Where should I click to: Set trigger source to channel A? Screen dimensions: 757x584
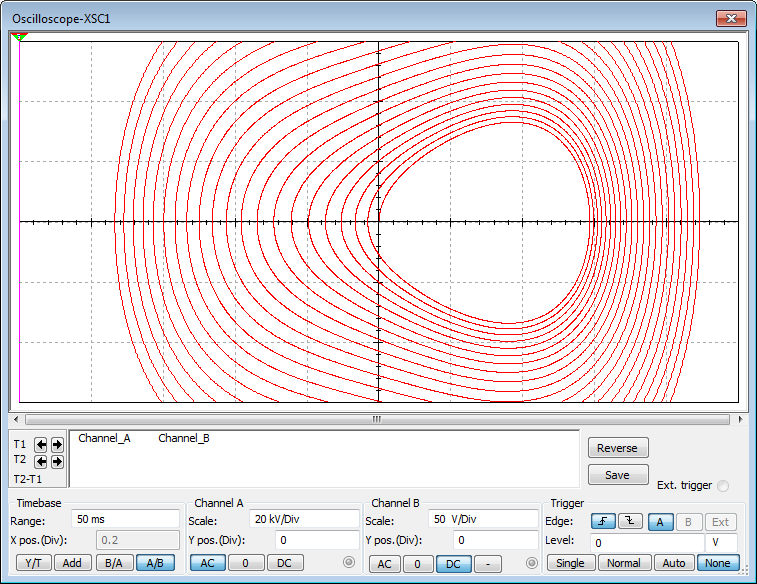[660, 522]
